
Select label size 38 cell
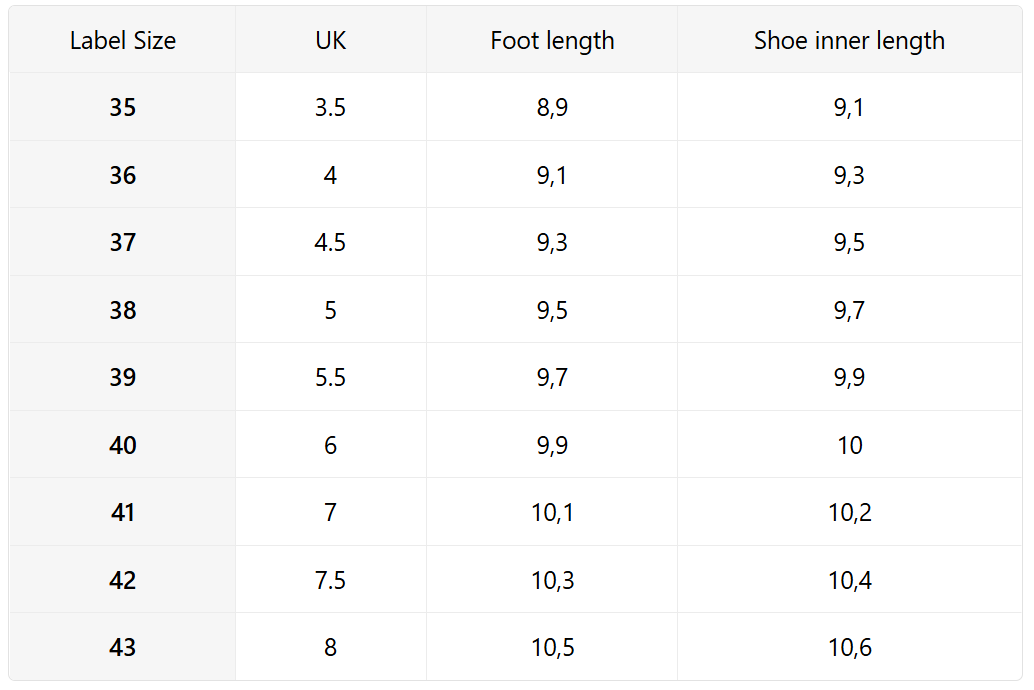coord(123,311)
